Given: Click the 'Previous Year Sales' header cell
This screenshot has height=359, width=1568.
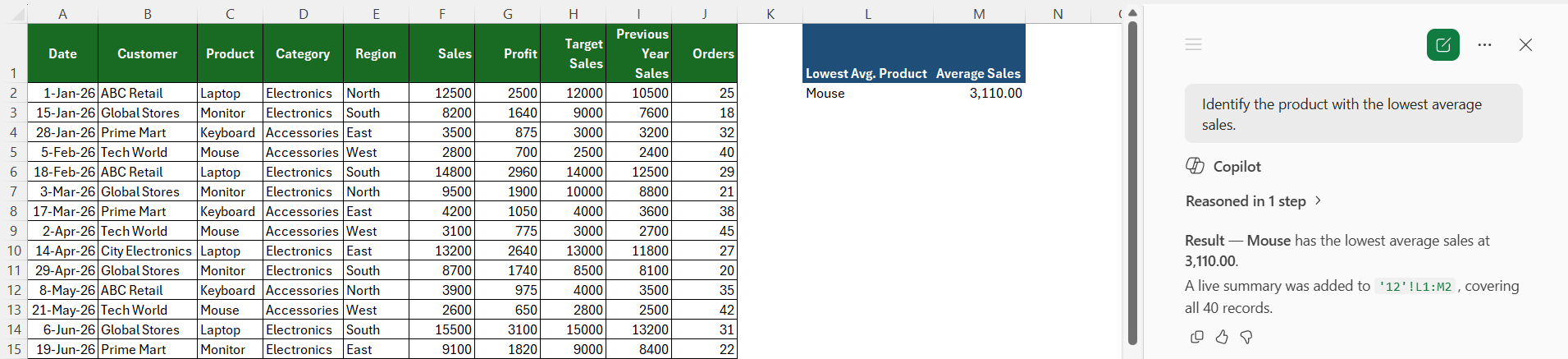Looking at the screenshot, I should (638, 53).
